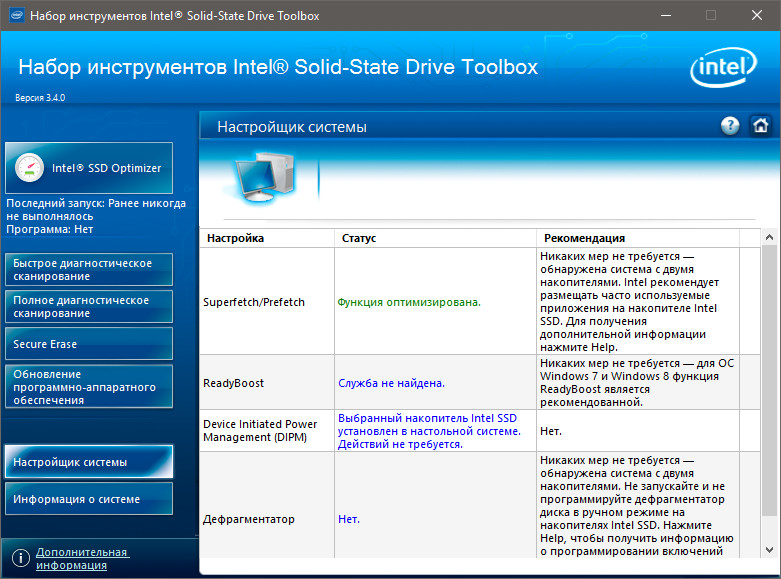Click the info circle icon at the bottom left
Viewport: 781px width, 579px height.
click(x=20, y=558)
